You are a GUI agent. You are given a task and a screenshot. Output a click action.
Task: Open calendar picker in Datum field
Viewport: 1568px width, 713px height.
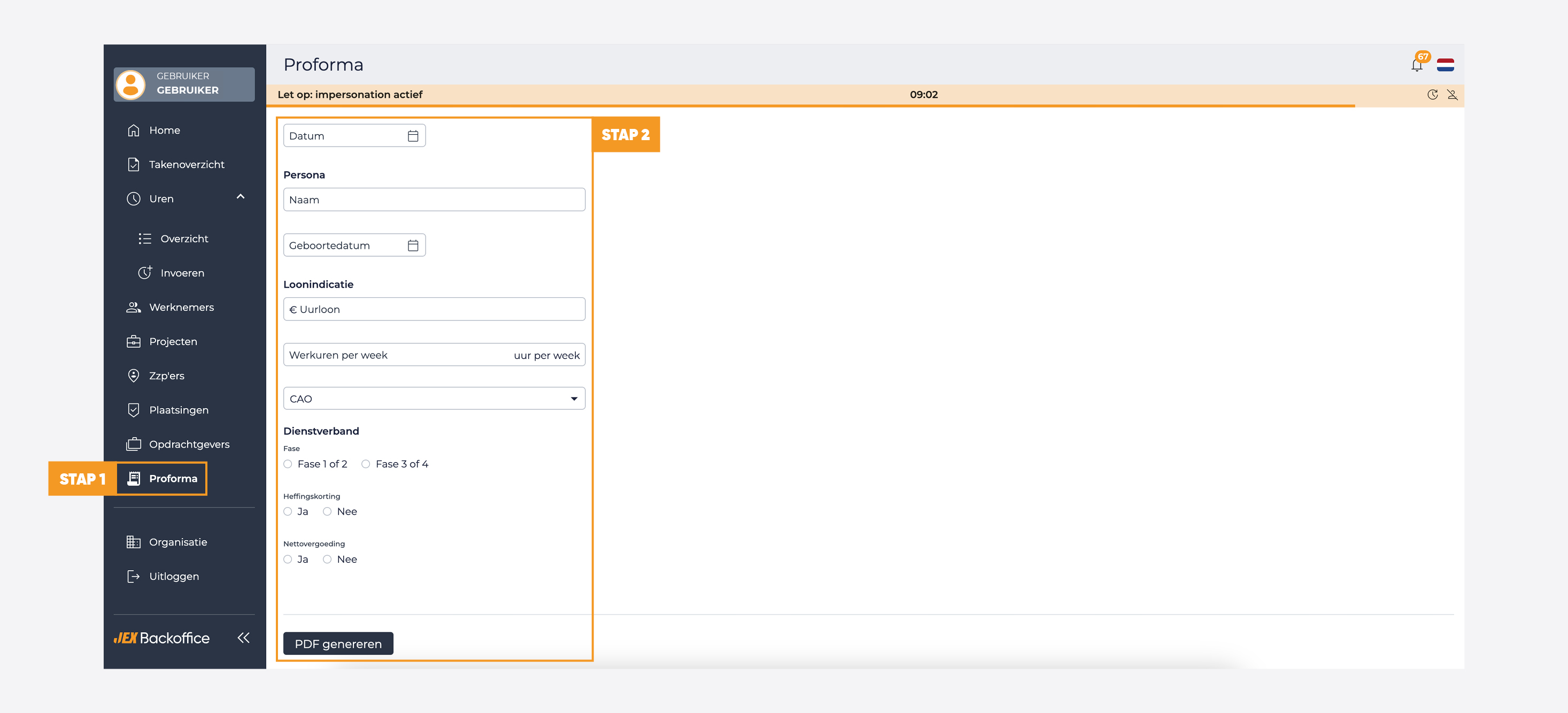click(x=413, y=136)
